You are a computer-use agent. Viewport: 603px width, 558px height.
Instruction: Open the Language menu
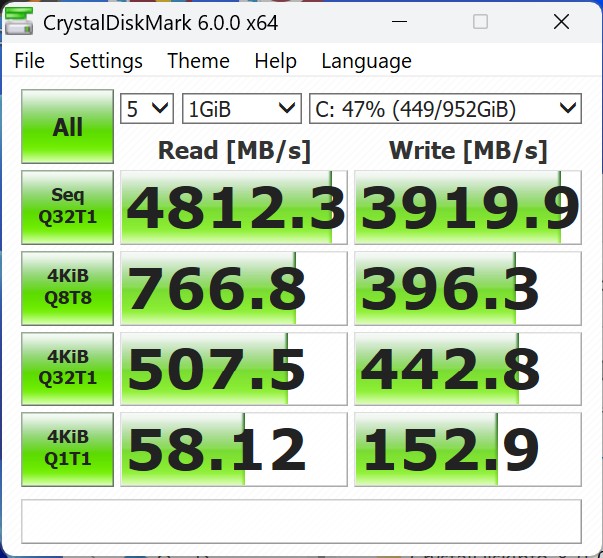point(366,61)
